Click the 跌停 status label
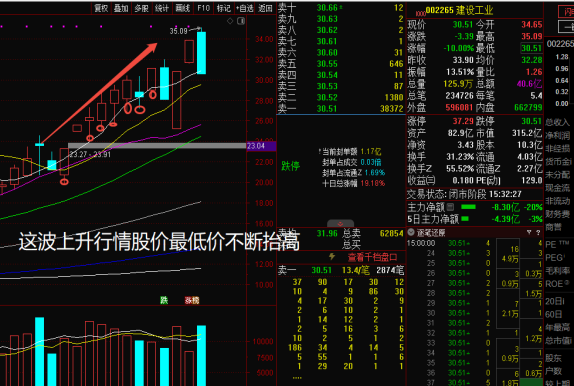Screen dimensions: 574x386 291,166
